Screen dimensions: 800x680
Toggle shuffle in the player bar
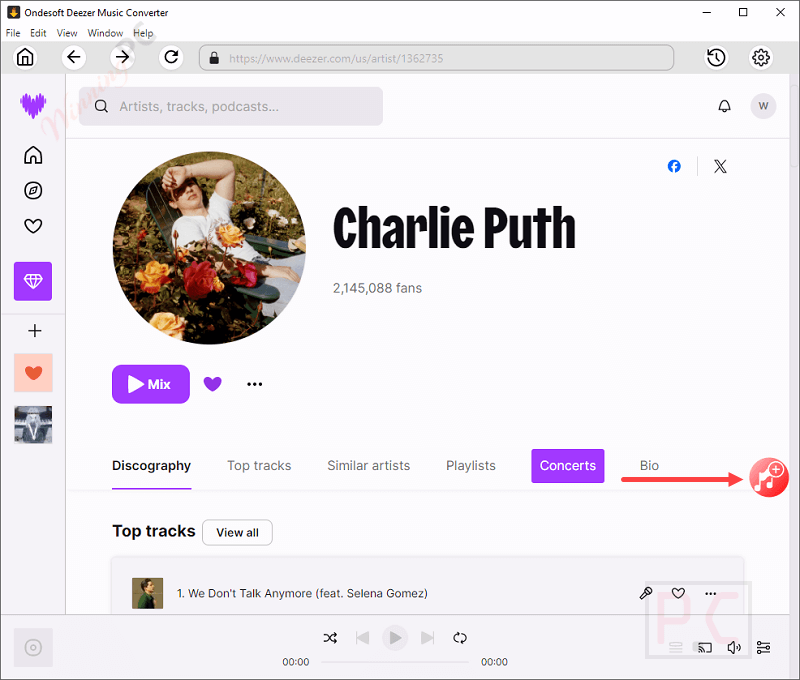[330, 638]
